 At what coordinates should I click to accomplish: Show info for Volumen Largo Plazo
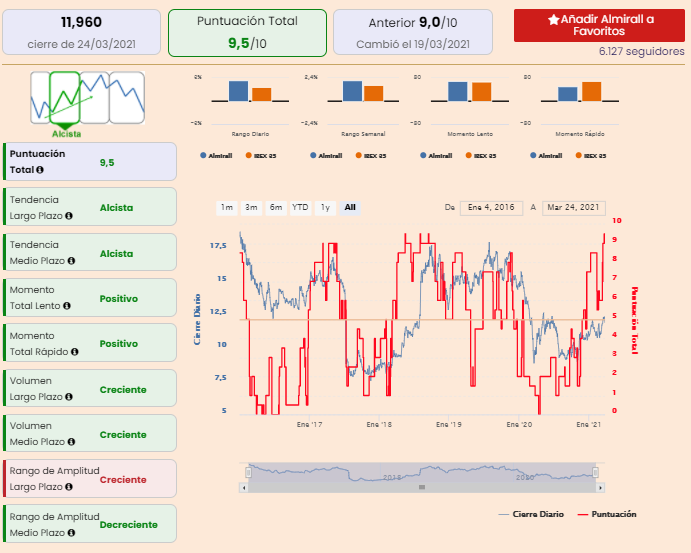tap(69, 397)
